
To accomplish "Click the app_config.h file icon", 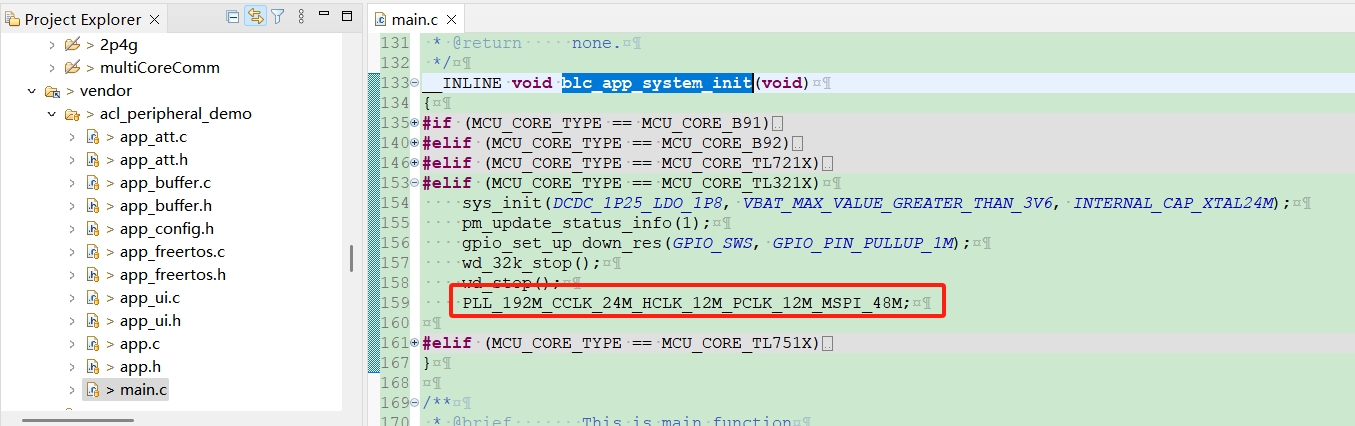I will (92, 229).
